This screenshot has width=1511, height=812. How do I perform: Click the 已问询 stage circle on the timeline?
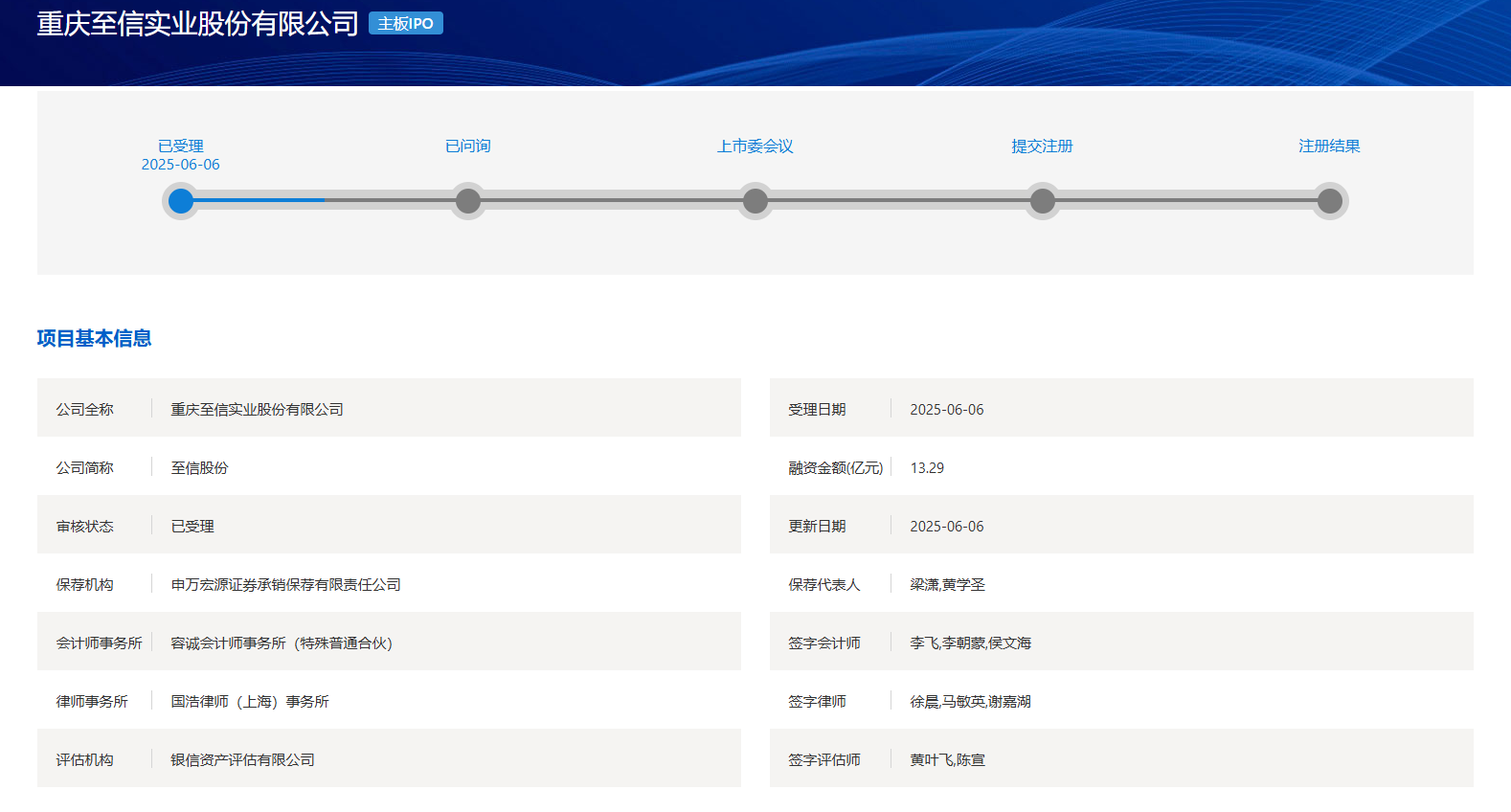click(468, 201)
